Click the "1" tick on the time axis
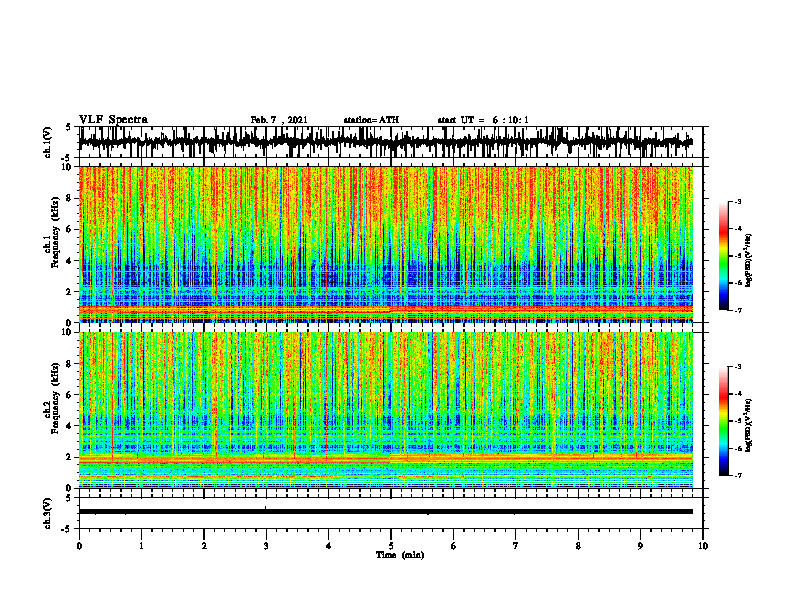Image resolution: width=792 pixels, height=612 pixels. tap(141, 546)
